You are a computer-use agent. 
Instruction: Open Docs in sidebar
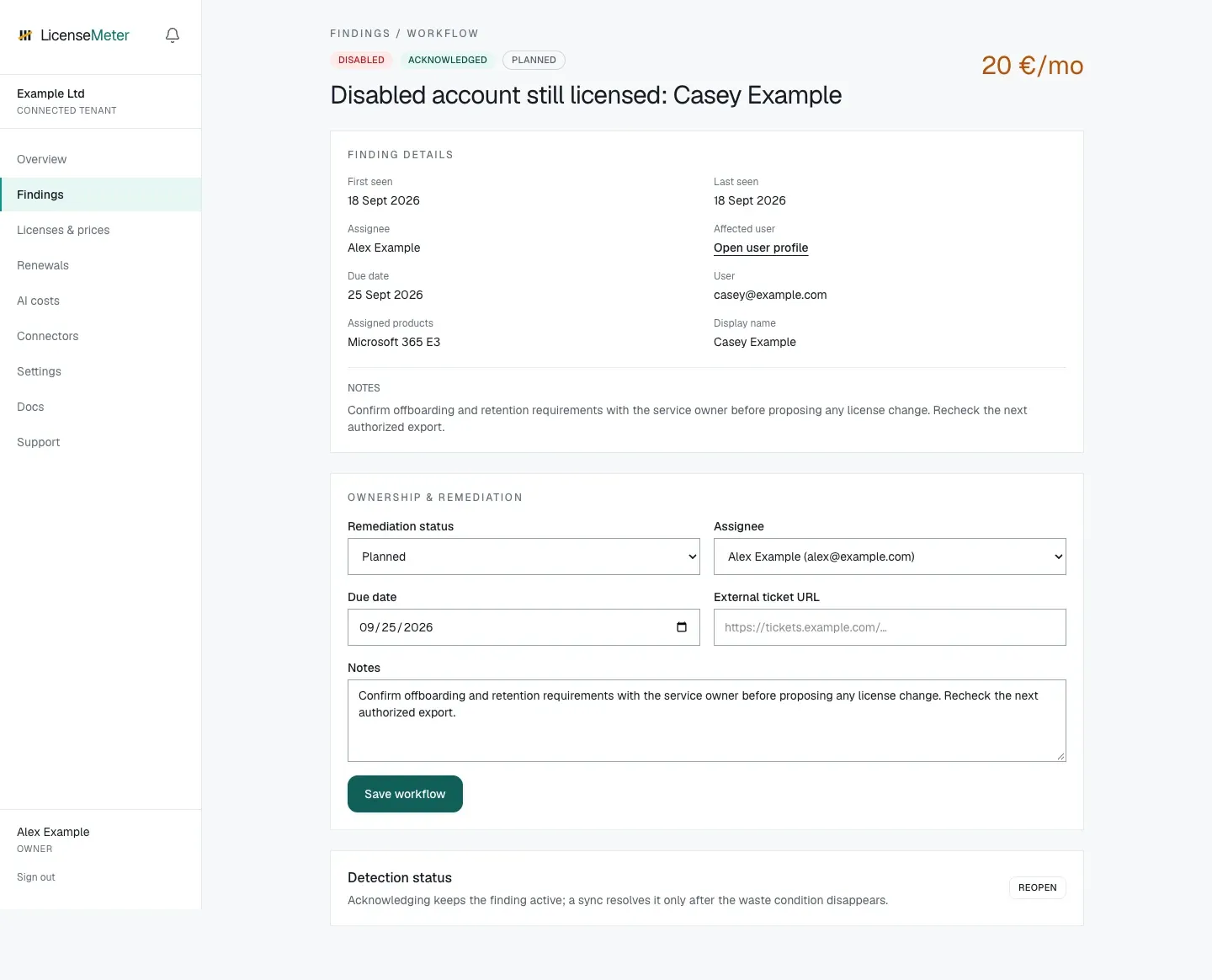point(100,407)
